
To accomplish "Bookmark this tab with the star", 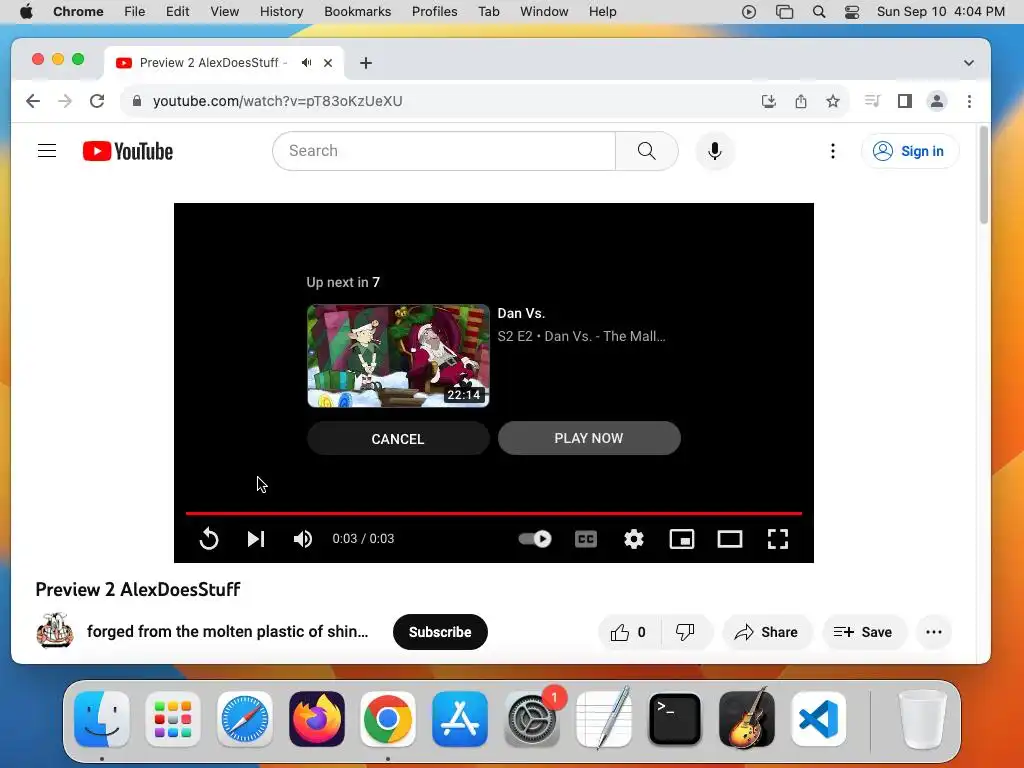I will coord(833,101).
